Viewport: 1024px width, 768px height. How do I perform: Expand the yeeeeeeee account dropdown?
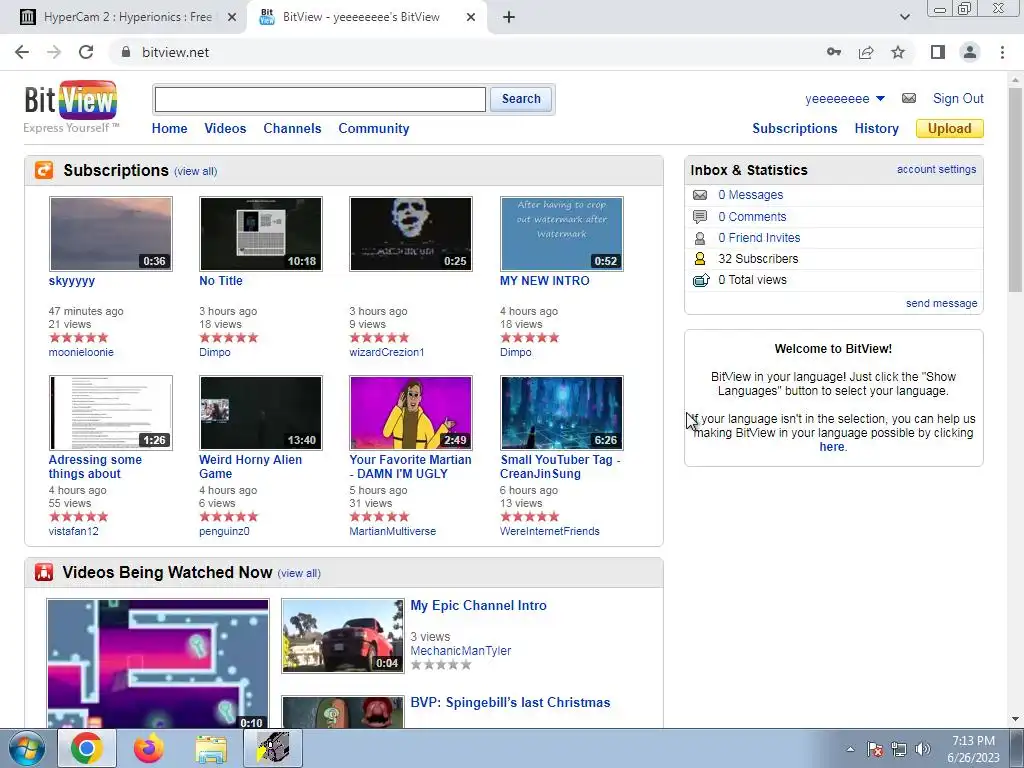[880, 99]
